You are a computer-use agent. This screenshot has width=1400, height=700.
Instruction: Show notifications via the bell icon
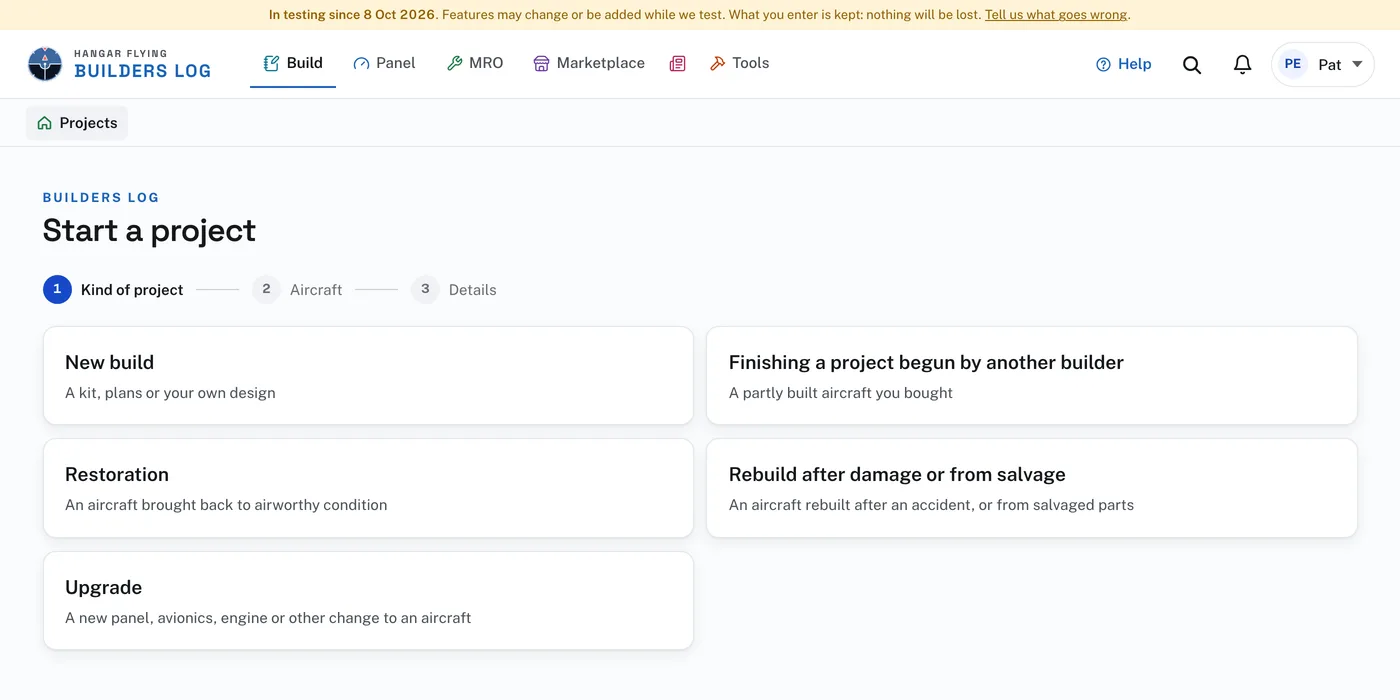point(1242,64)
